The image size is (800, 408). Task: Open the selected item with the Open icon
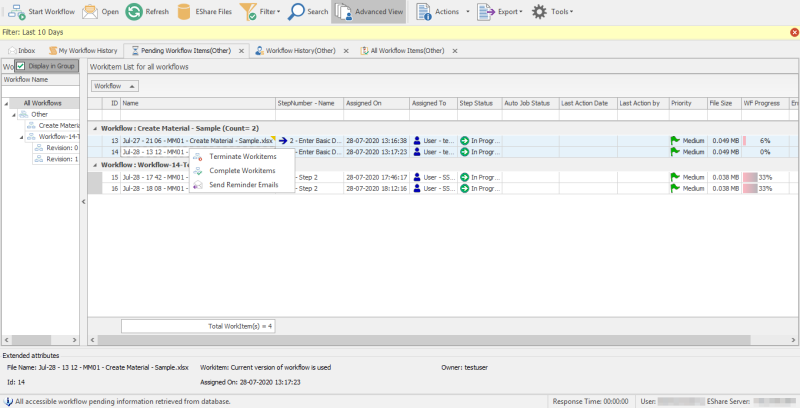[x=90, y=12]
